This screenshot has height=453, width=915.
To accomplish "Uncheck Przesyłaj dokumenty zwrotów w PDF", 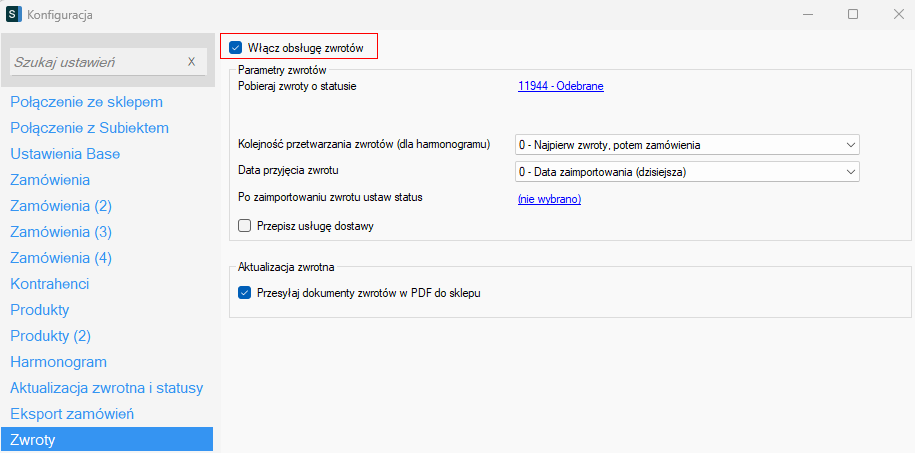I will pyautogui.click(x=245, y=293).
